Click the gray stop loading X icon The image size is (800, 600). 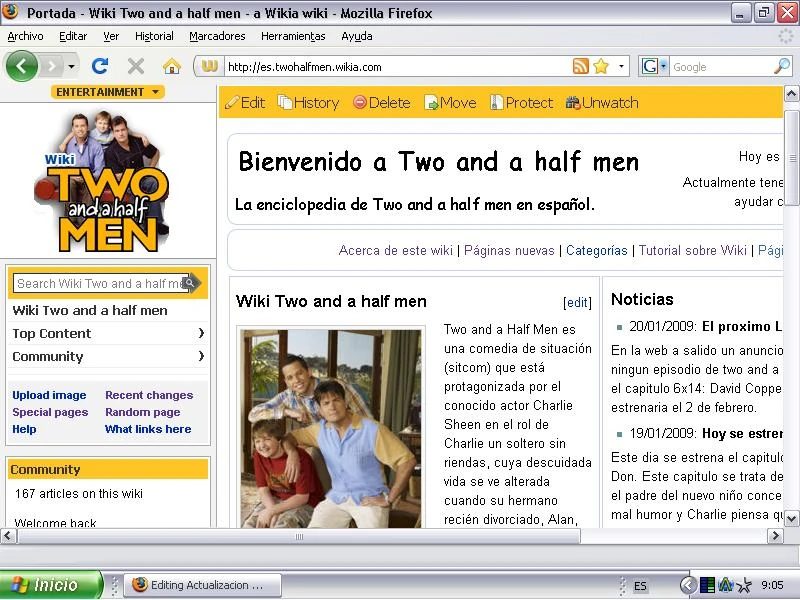click(x=136, y=66)
